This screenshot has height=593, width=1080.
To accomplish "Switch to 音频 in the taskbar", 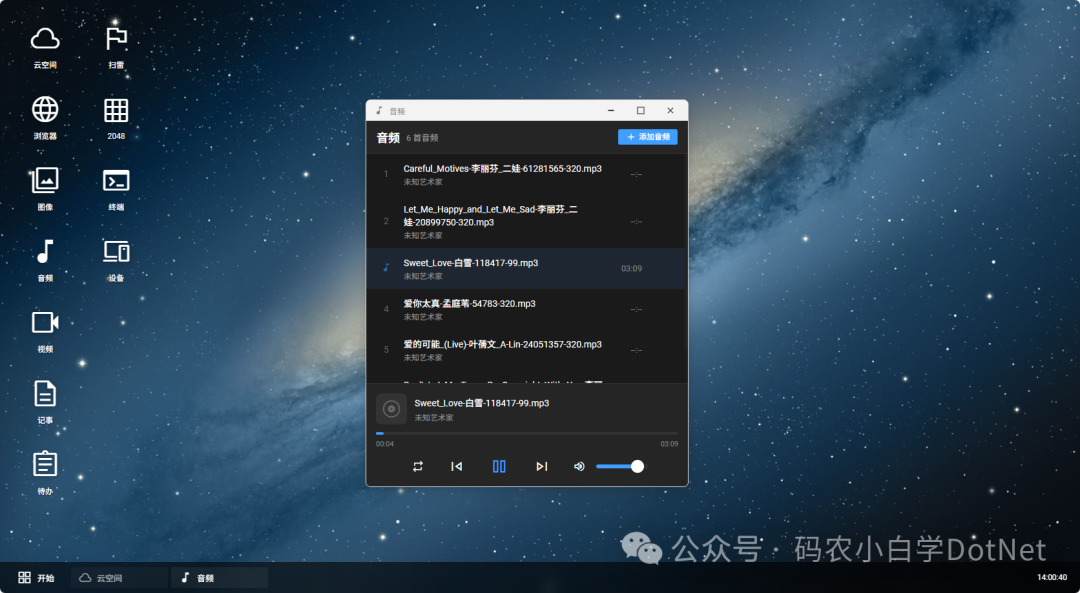I will point(219,578).
